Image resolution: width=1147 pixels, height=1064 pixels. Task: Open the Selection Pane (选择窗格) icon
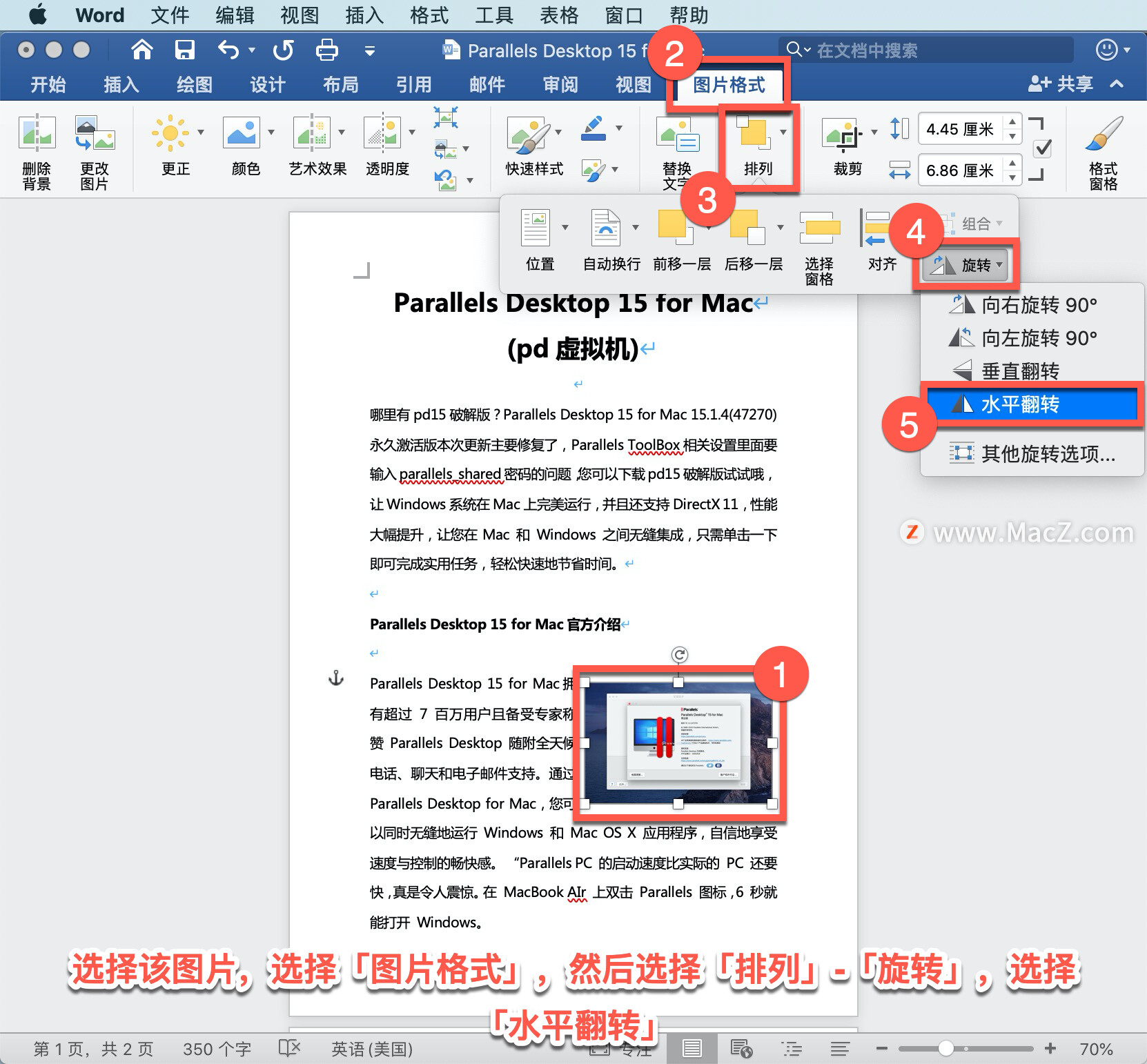[819, 228]
